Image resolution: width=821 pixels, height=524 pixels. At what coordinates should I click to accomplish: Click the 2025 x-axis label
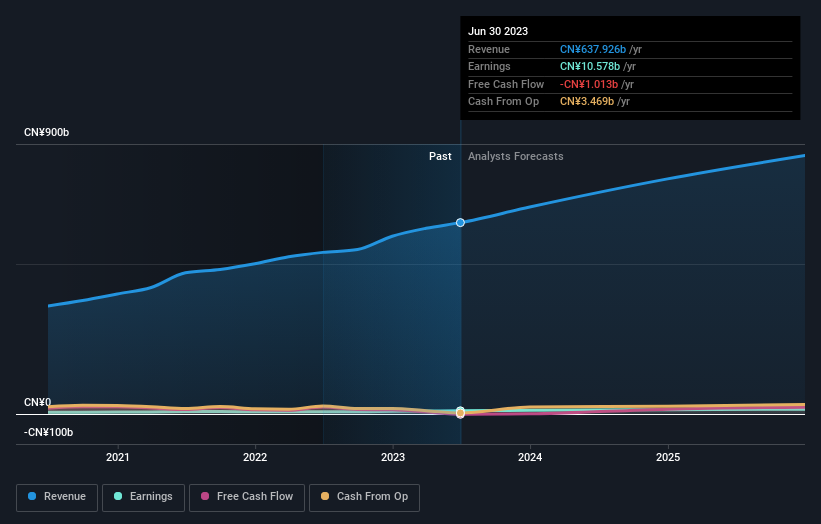pyautogui.click(x=668, y=457)
